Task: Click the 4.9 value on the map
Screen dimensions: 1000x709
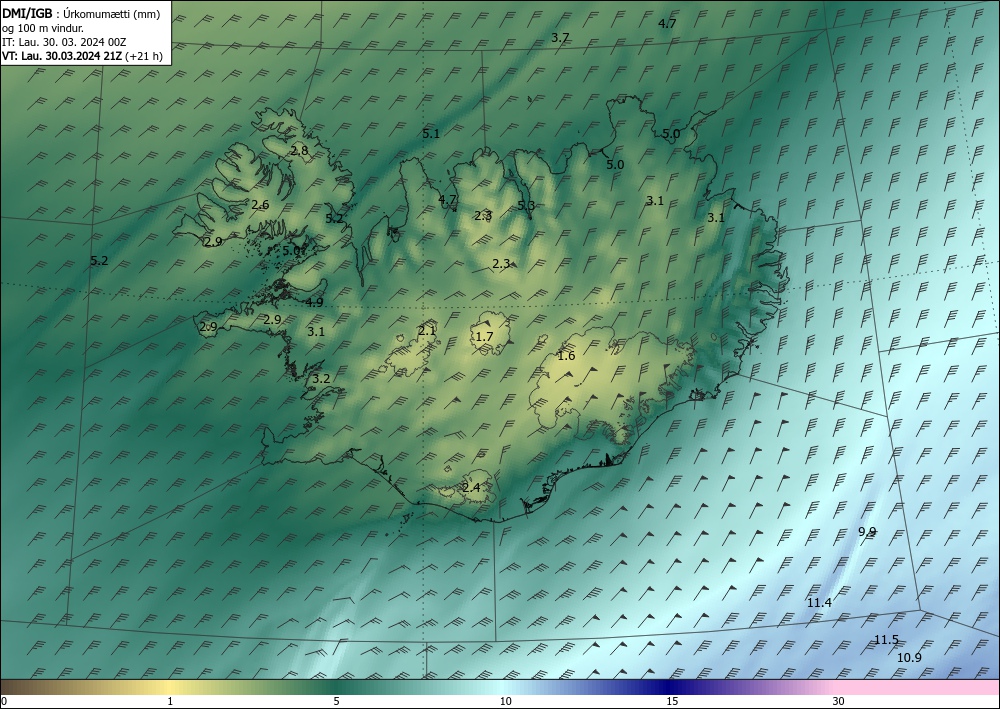Action: point(314,303)
